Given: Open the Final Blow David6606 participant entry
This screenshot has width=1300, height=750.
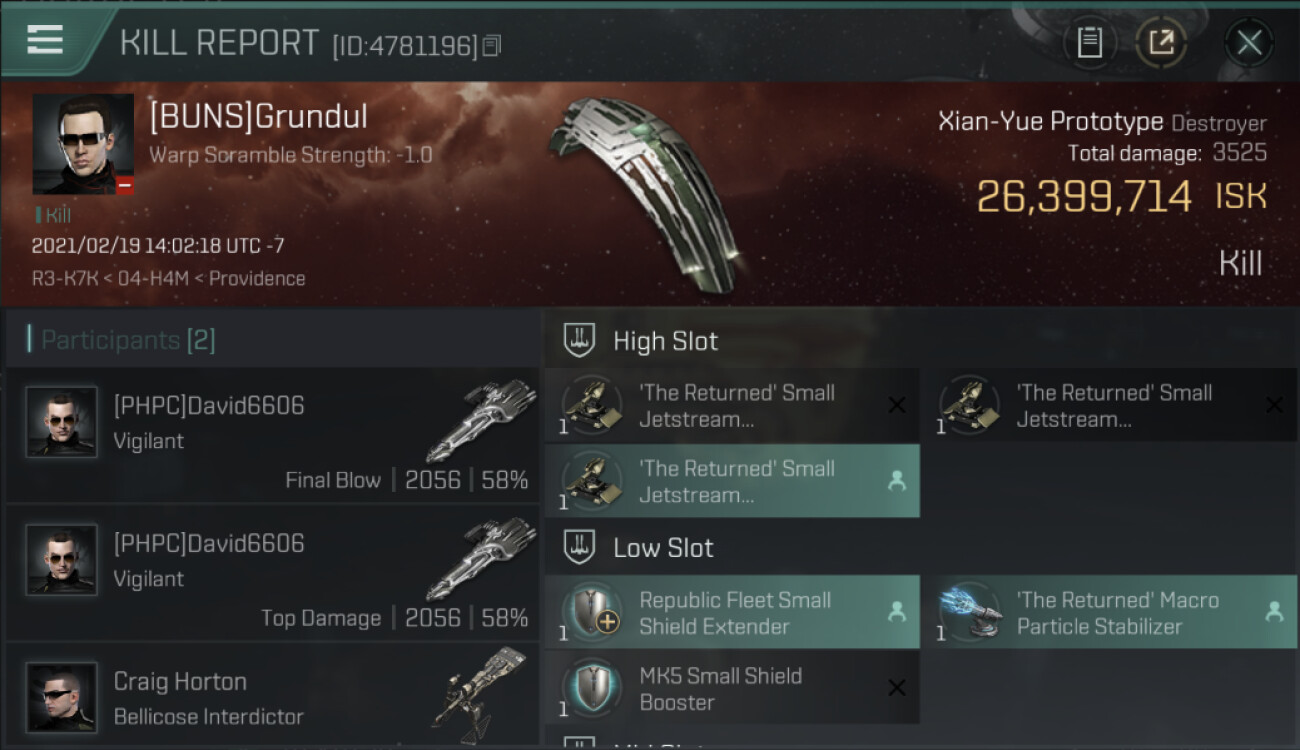Looking at the screenshot, I should coord(272,434).
